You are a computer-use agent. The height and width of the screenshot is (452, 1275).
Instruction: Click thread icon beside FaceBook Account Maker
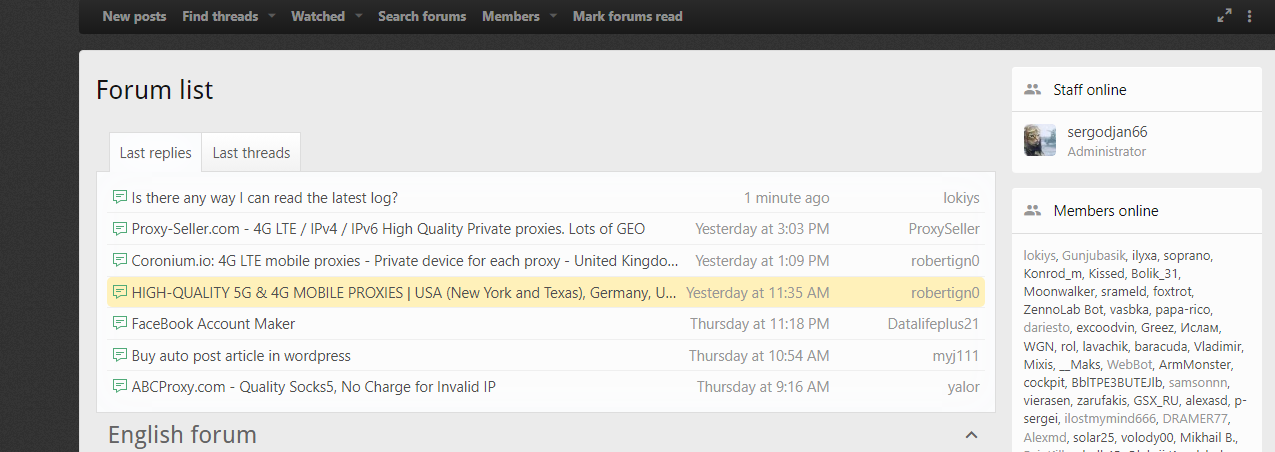point(120,324)
